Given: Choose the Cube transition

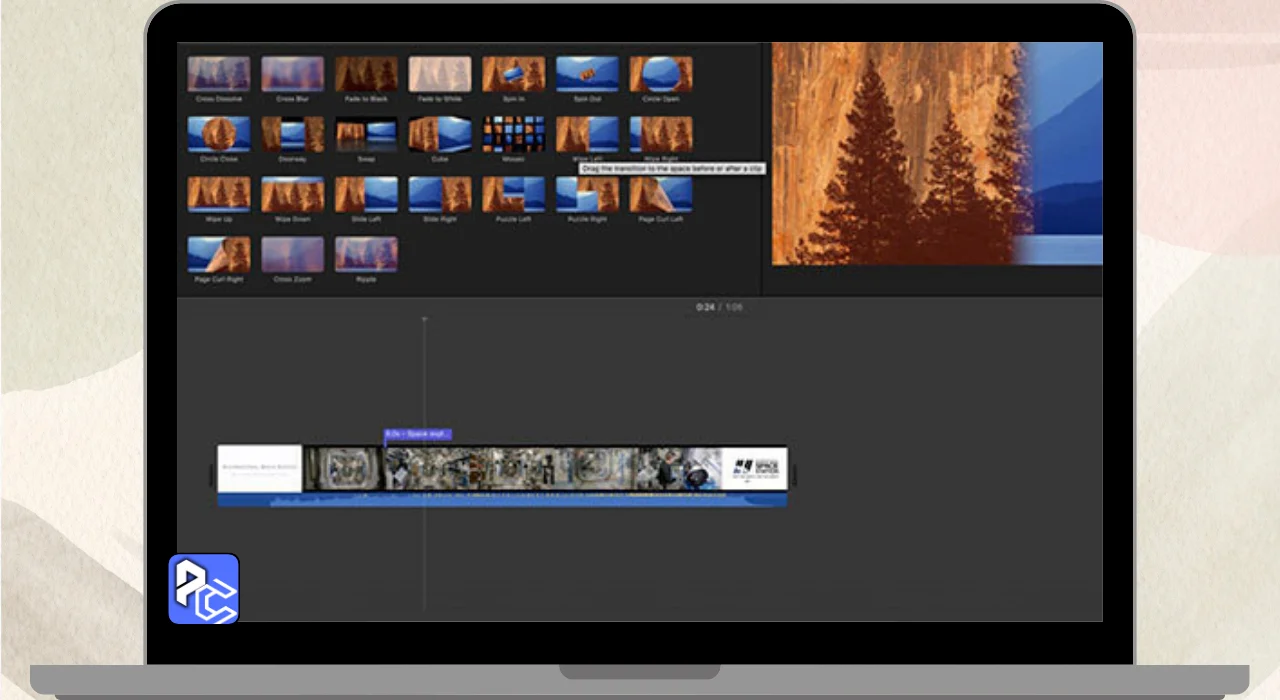Looking at the screenshot, I should point(440,134).
